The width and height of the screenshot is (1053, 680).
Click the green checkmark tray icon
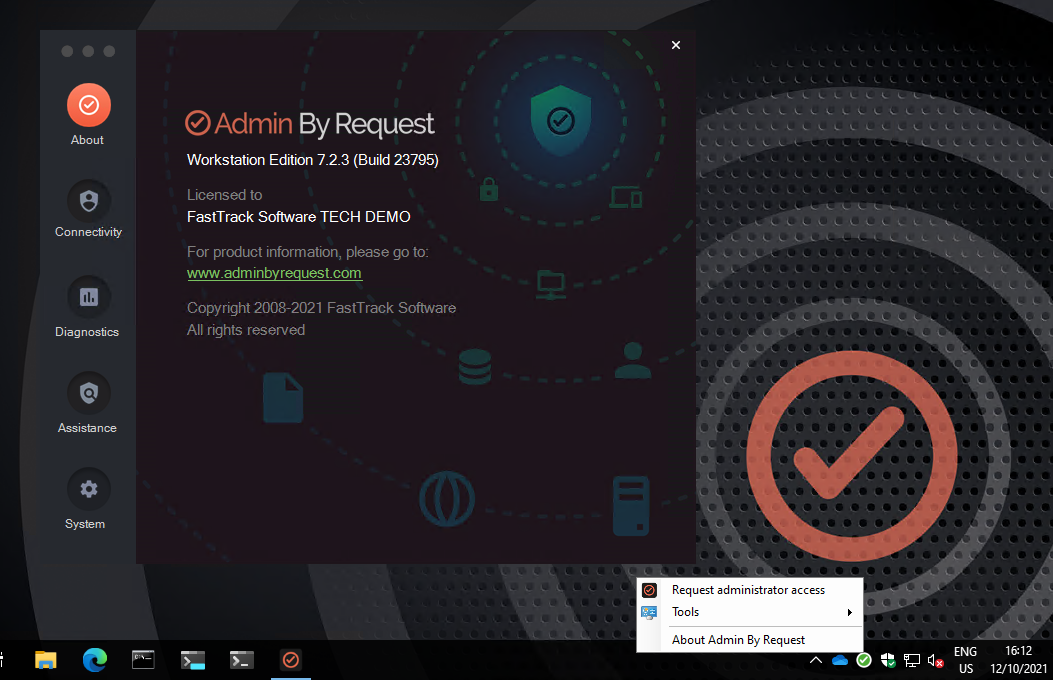864,661
